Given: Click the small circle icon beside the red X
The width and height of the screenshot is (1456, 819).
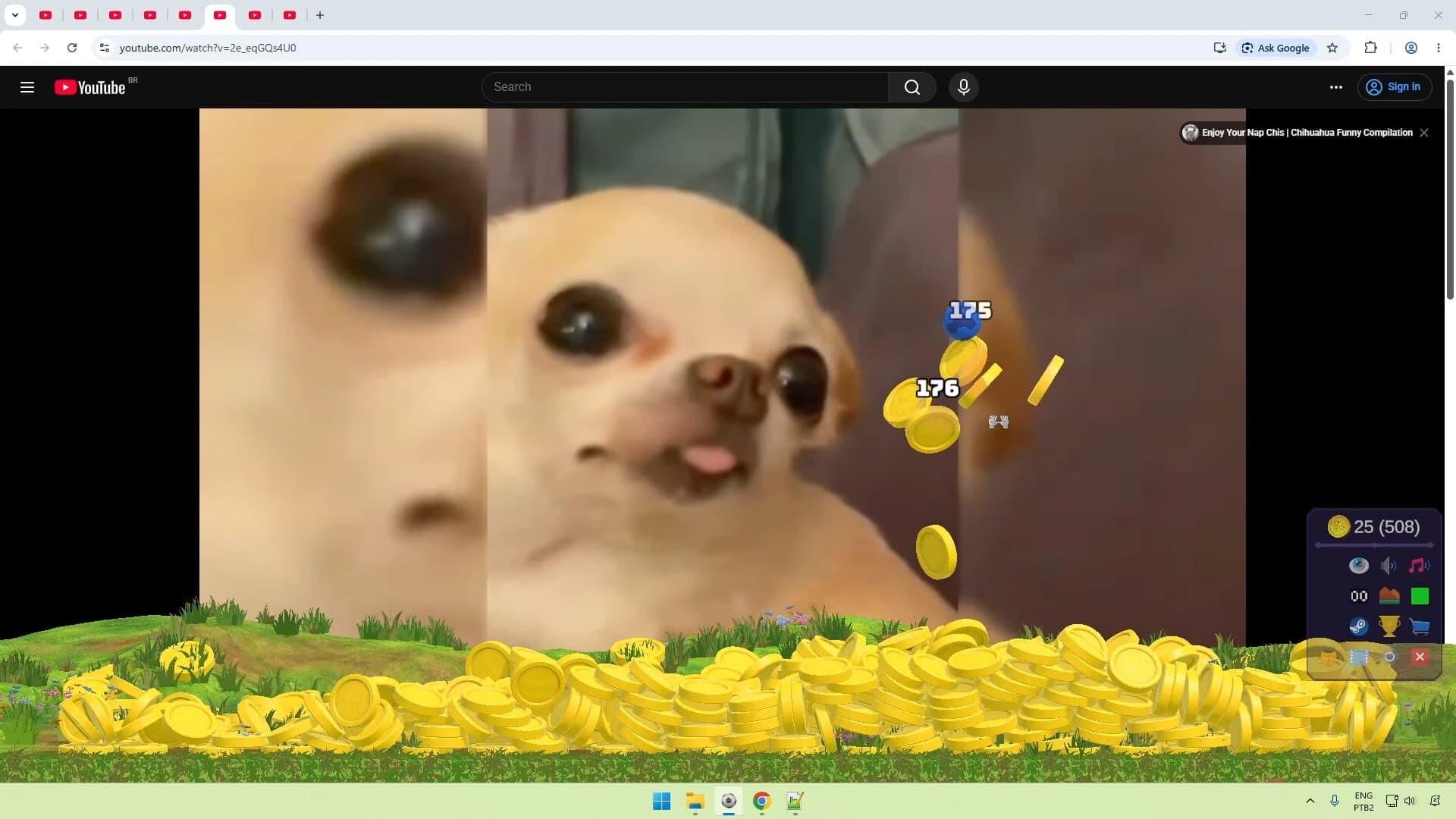Looking at the screenshot, I should click(x=1389, y=657).
